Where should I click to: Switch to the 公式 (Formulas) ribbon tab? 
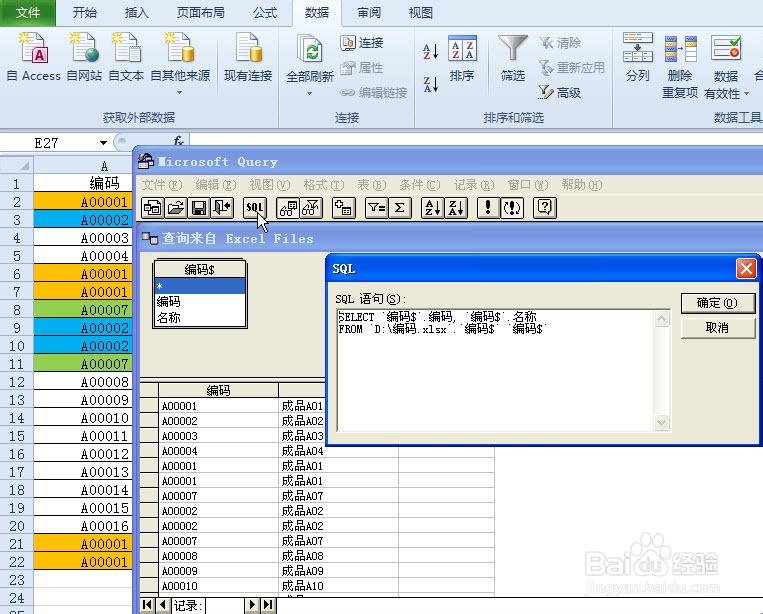pos(265,13)
